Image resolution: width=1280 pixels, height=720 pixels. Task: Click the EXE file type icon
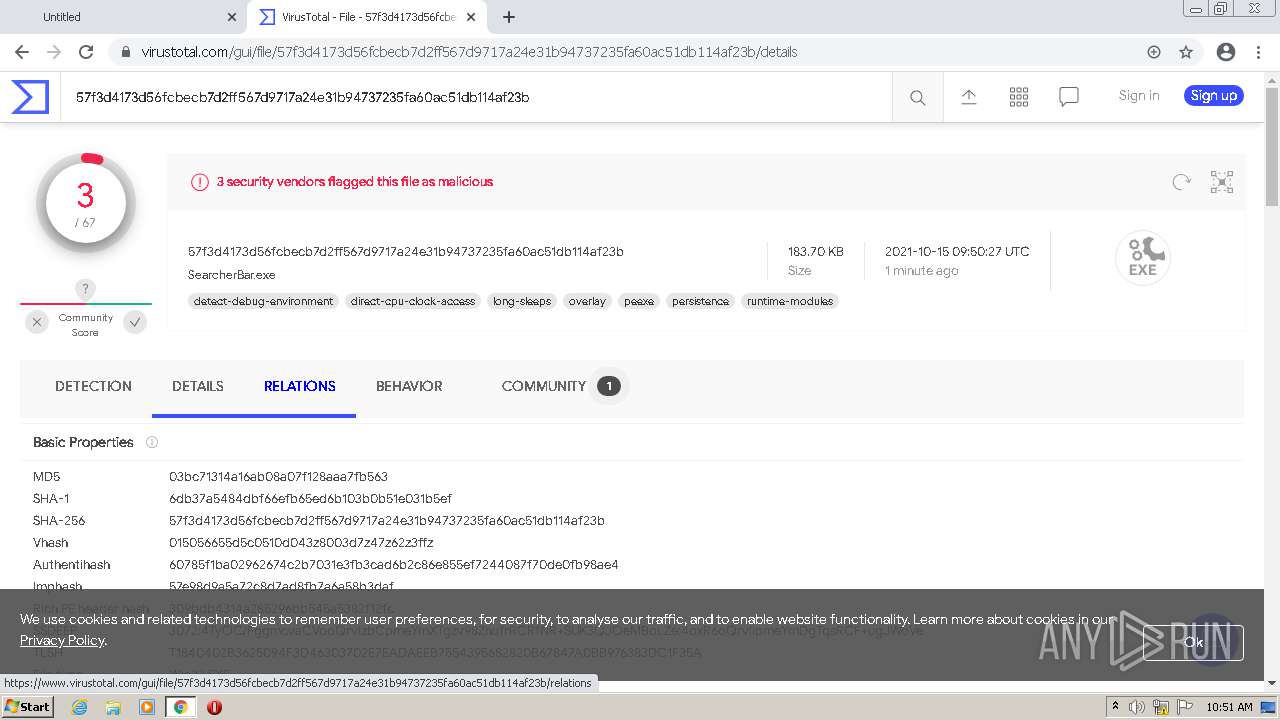coord(1143,258)
